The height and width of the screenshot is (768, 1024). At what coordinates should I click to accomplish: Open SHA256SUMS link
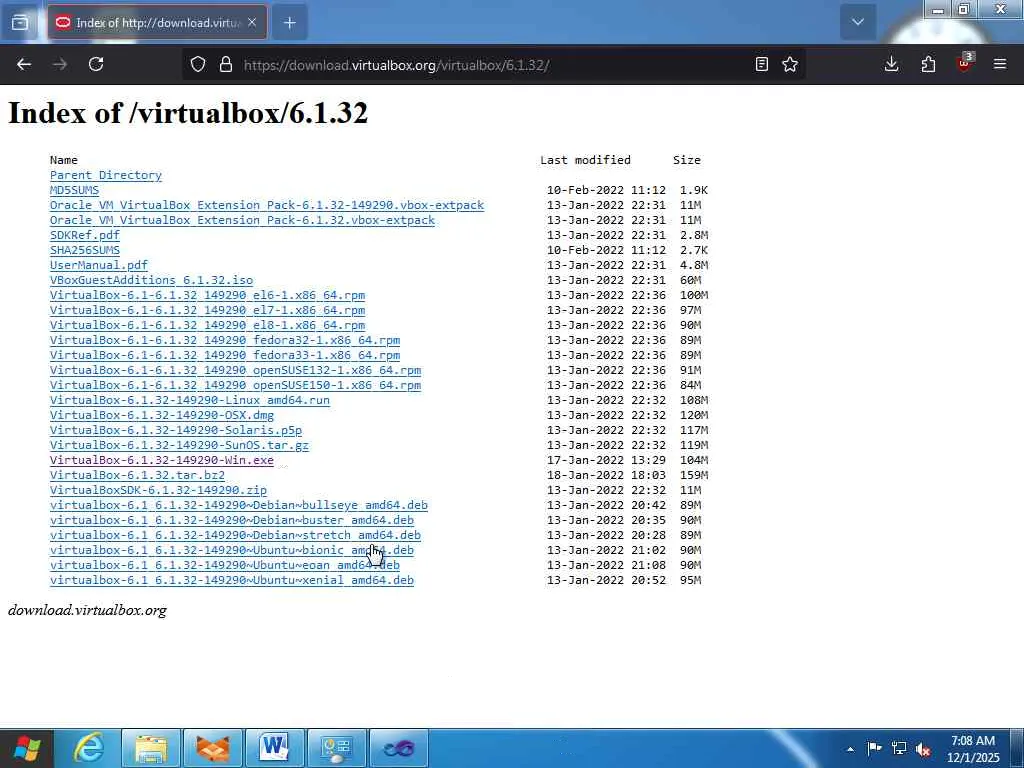coord(85,250)
